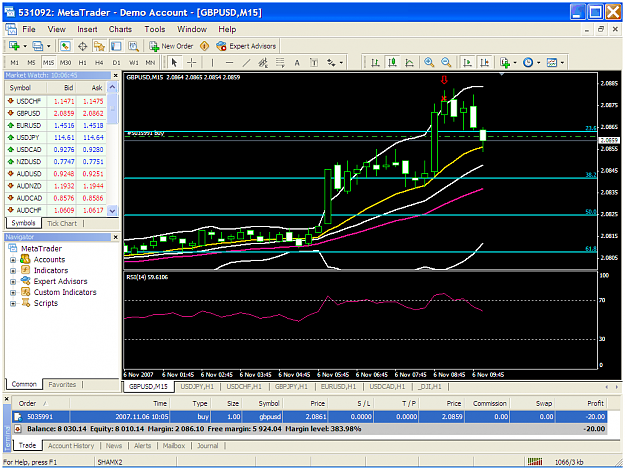This screenshot has width=625, height=470.
Task: Toggle the Navigator star-folder icon
Action: pos(99,46)
